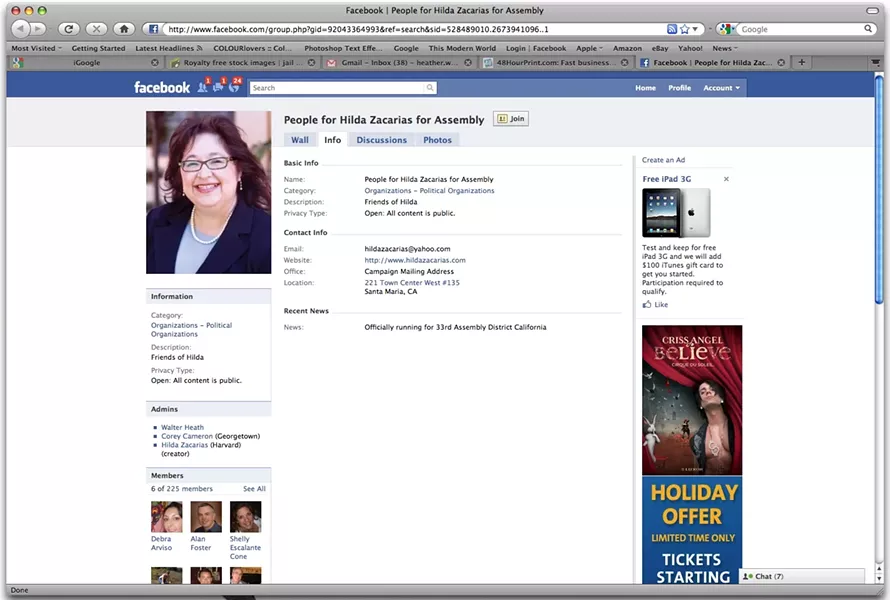
Task: Reload the page with the refresh icon
Action: pos(69,28)
